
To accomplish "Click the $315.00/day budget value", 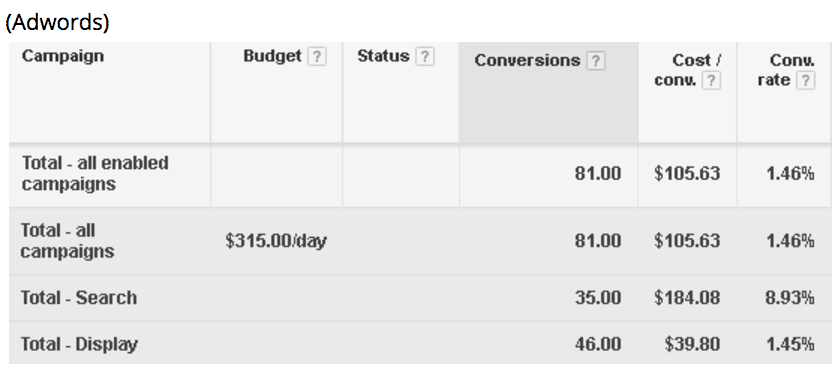I will (276, 241).
